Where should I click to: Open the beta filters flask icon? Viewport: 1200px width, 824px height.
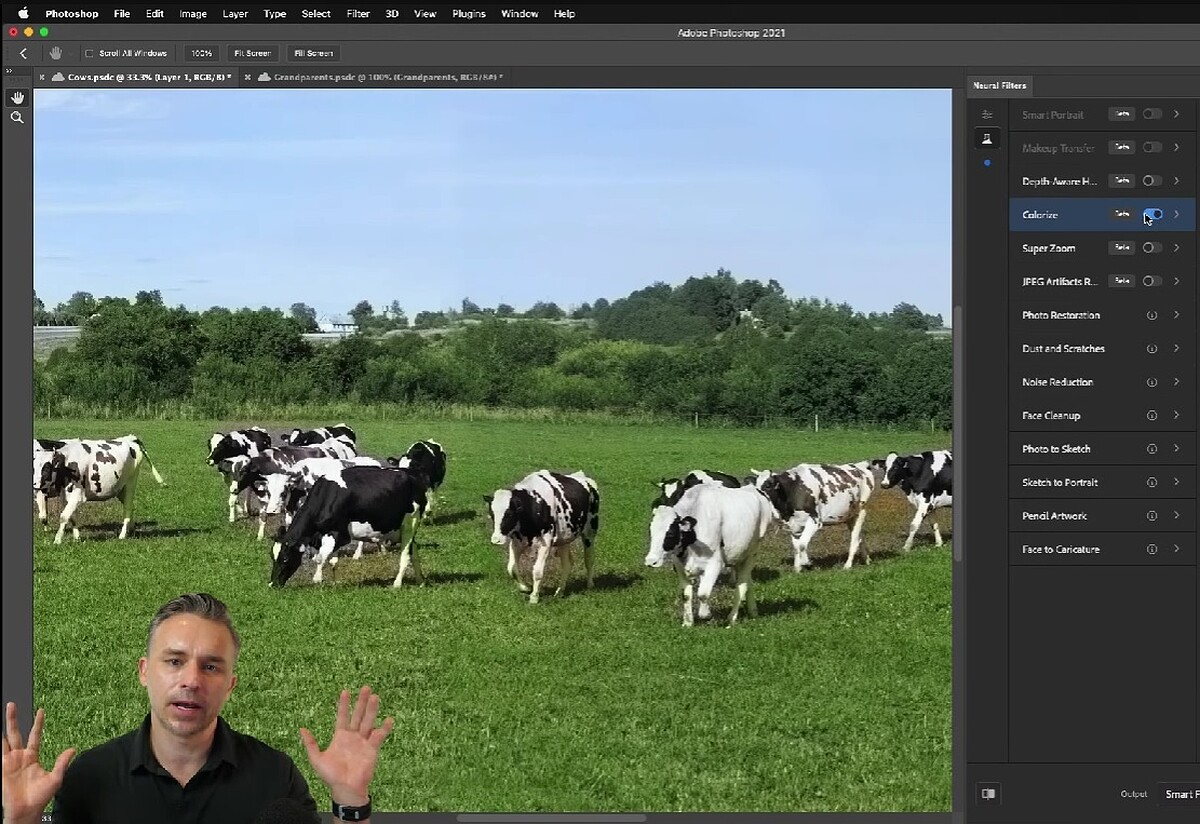click(987, 139)
